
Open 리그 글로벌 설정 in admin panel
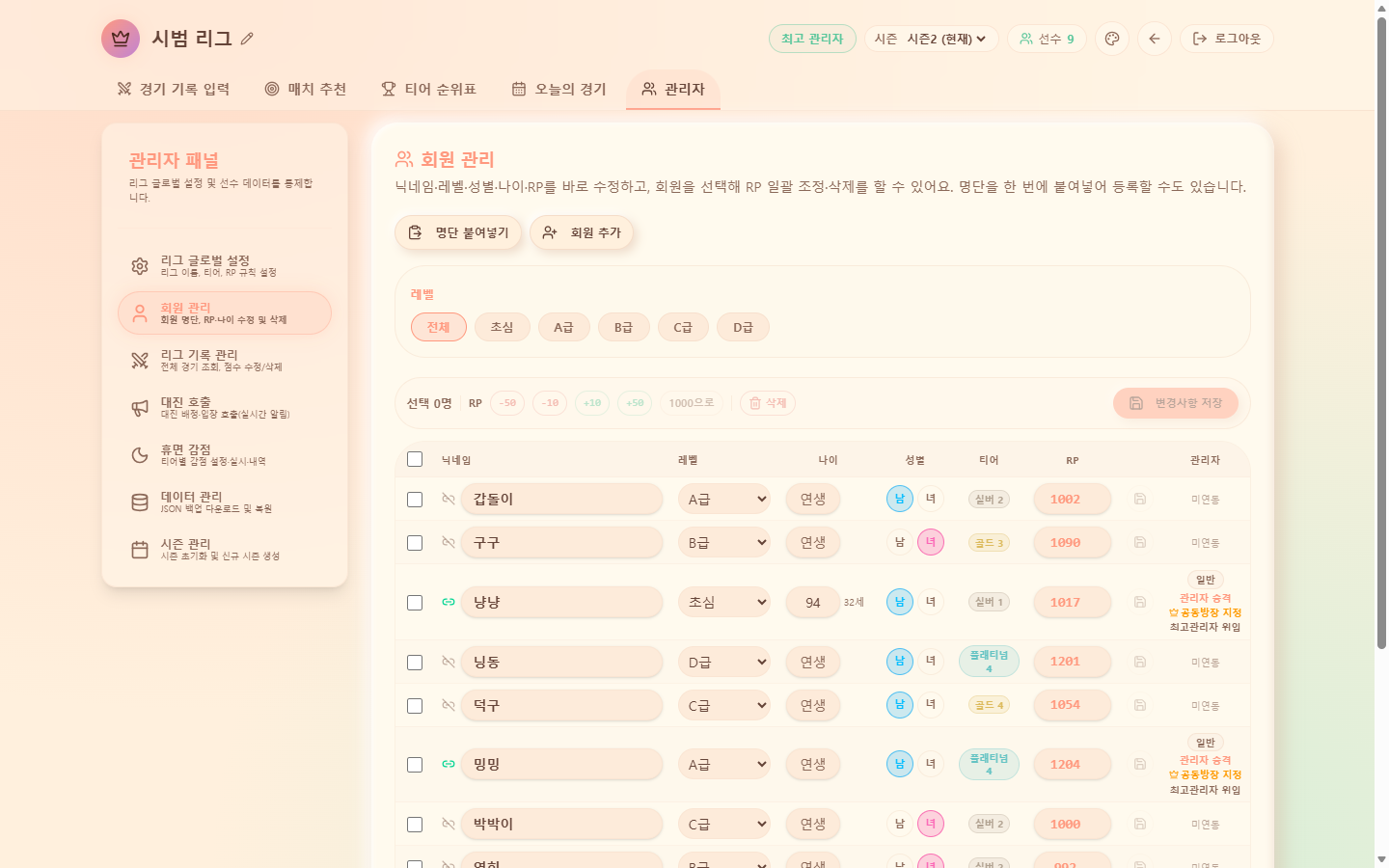click(225, 265)
